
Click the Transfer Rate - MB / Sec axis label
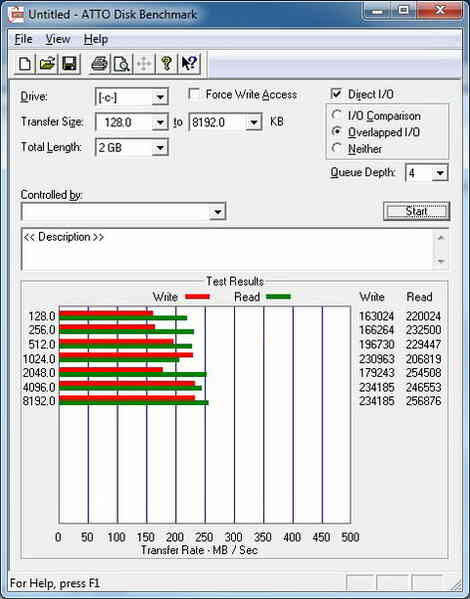point(199,550)
